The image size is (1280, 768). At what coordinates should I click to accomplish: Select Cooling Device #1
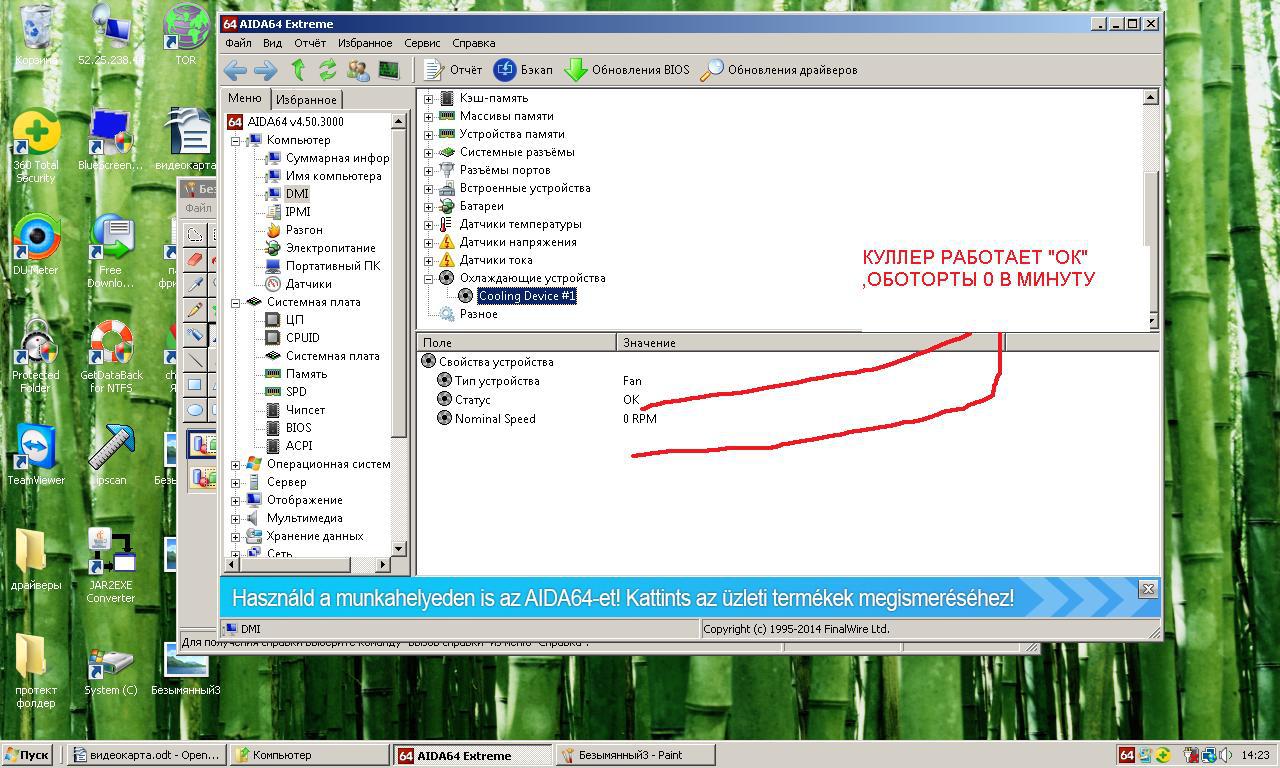(x=527, y=296)
